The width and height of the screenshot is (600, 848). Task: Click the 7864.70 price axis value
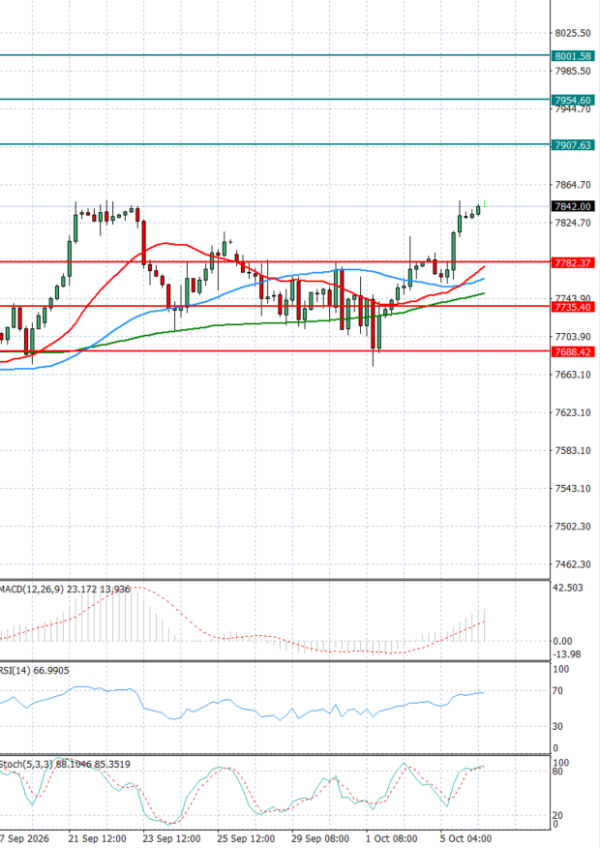[x=573, y=185]
